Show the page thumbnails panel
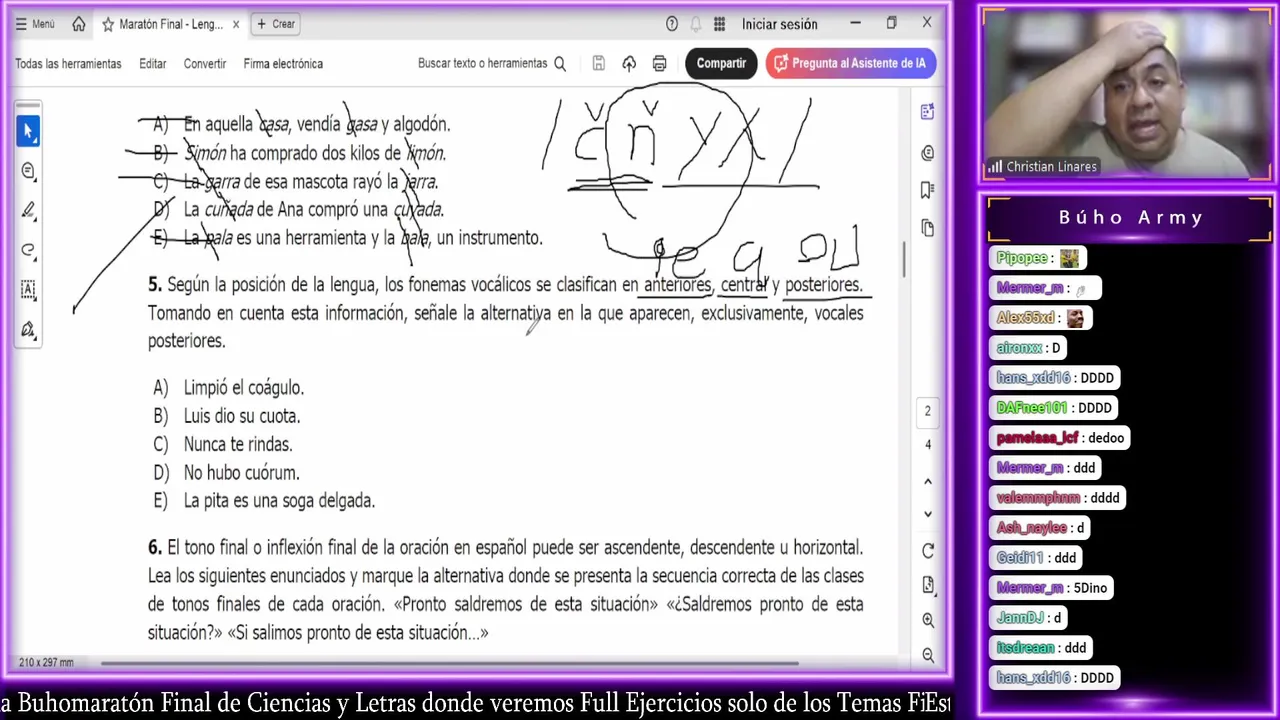 point(928,228)
